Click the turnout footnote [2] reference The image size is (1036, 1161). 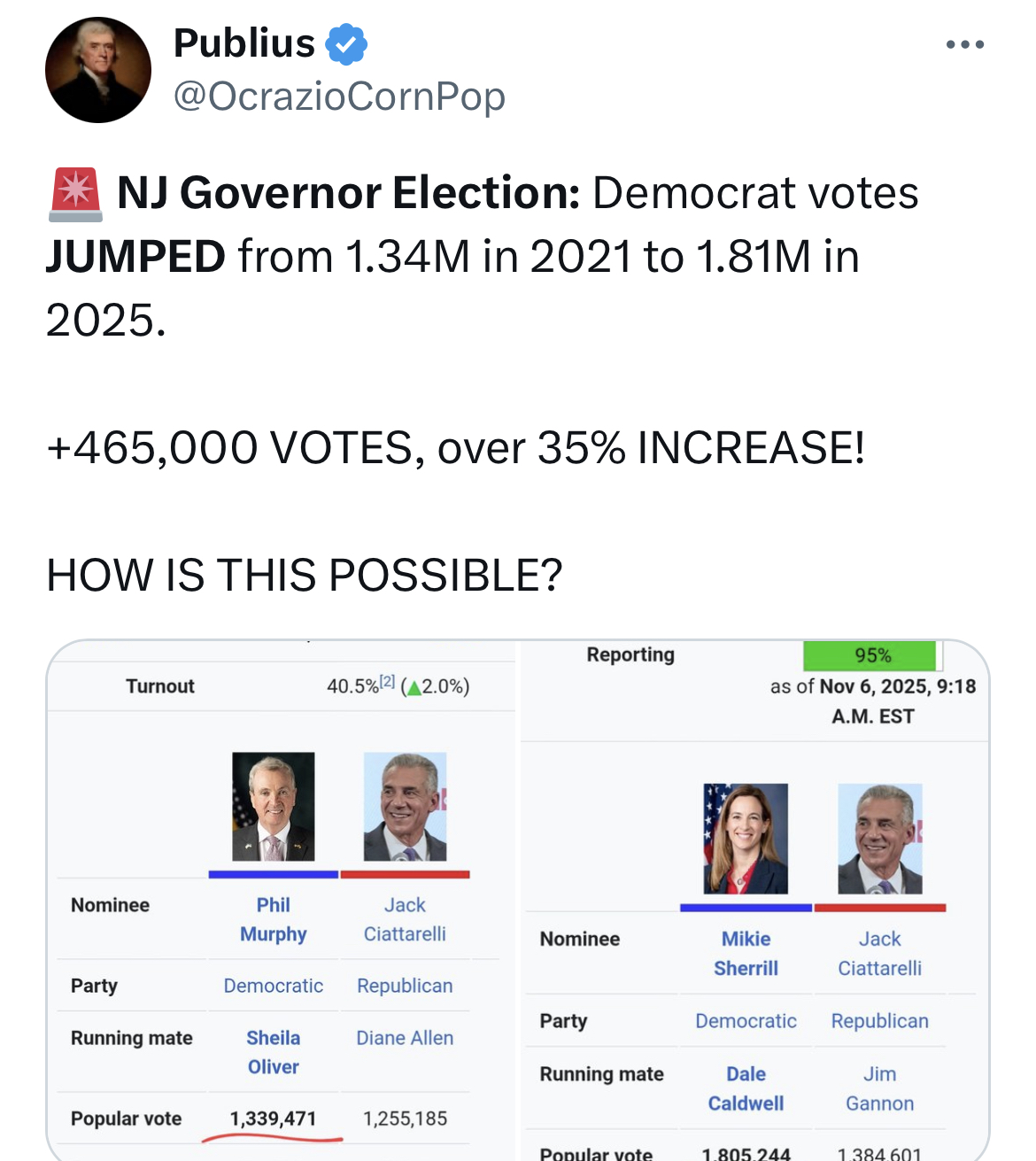(387, 682)
